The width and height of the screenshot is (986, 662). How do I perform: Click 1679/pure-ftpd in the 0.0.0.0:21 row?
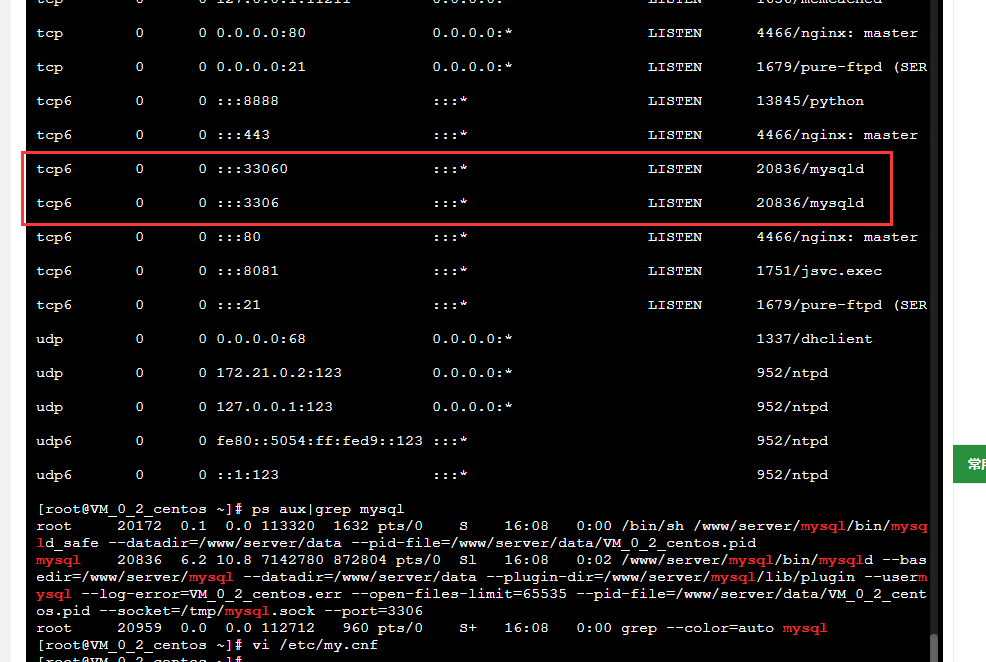[819, 67]
